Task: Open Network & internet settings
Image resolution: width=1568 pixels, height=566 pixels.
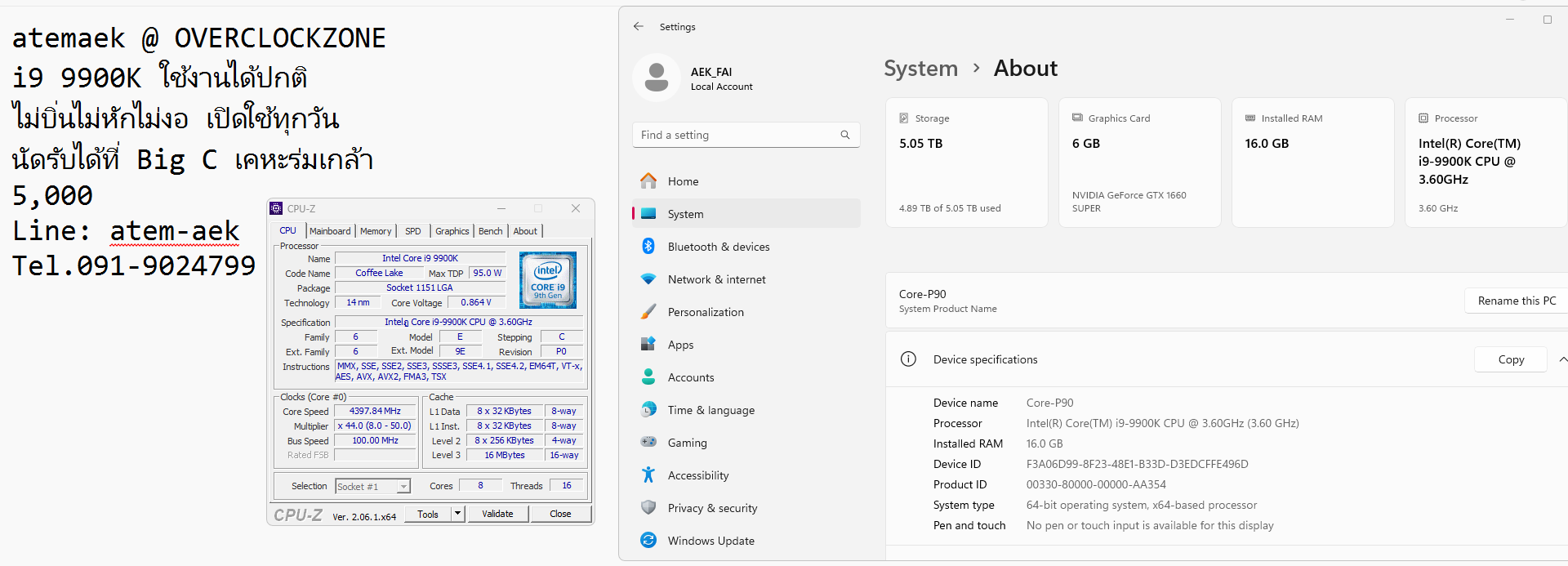Action: (746, 279)
